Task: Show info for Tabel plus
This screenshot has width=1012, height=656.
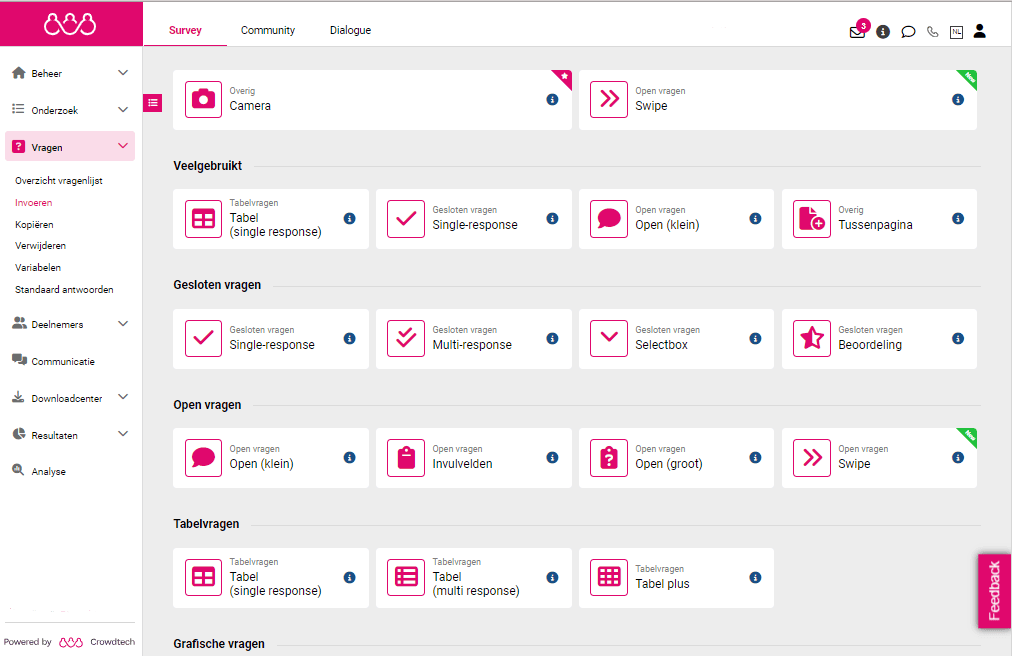Action: click(x=755, y=577)
